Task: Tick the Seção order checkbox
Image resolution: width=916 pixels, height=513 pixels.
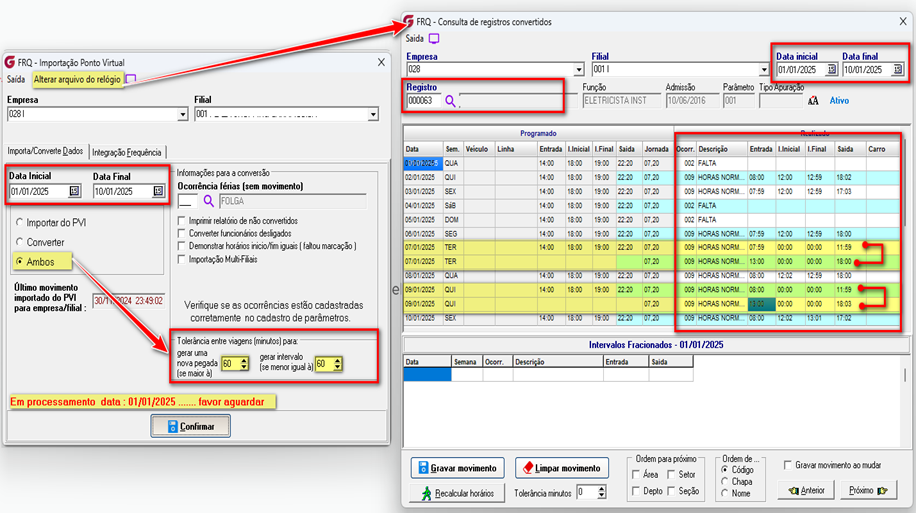Action: 671,491
